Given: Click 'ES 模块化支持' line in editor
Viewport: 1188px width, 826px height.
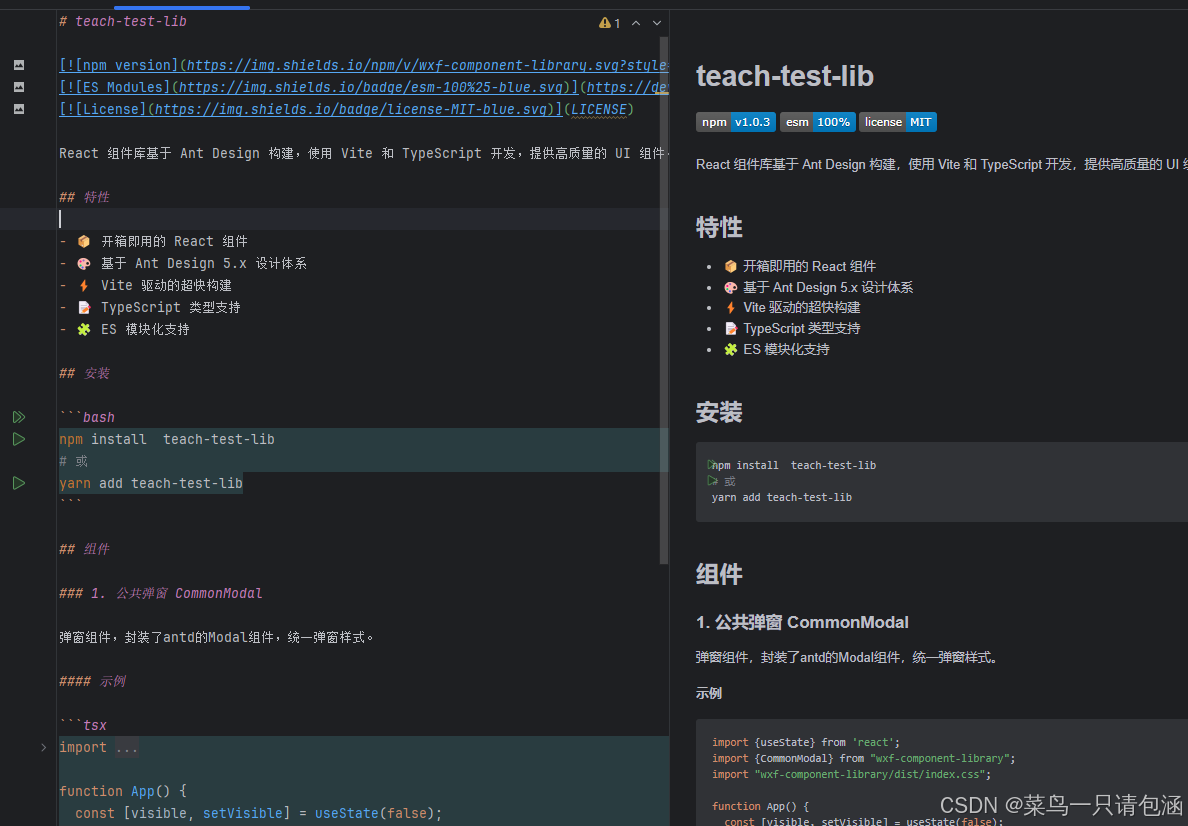Looking at the screenshot, I should 145,329.
